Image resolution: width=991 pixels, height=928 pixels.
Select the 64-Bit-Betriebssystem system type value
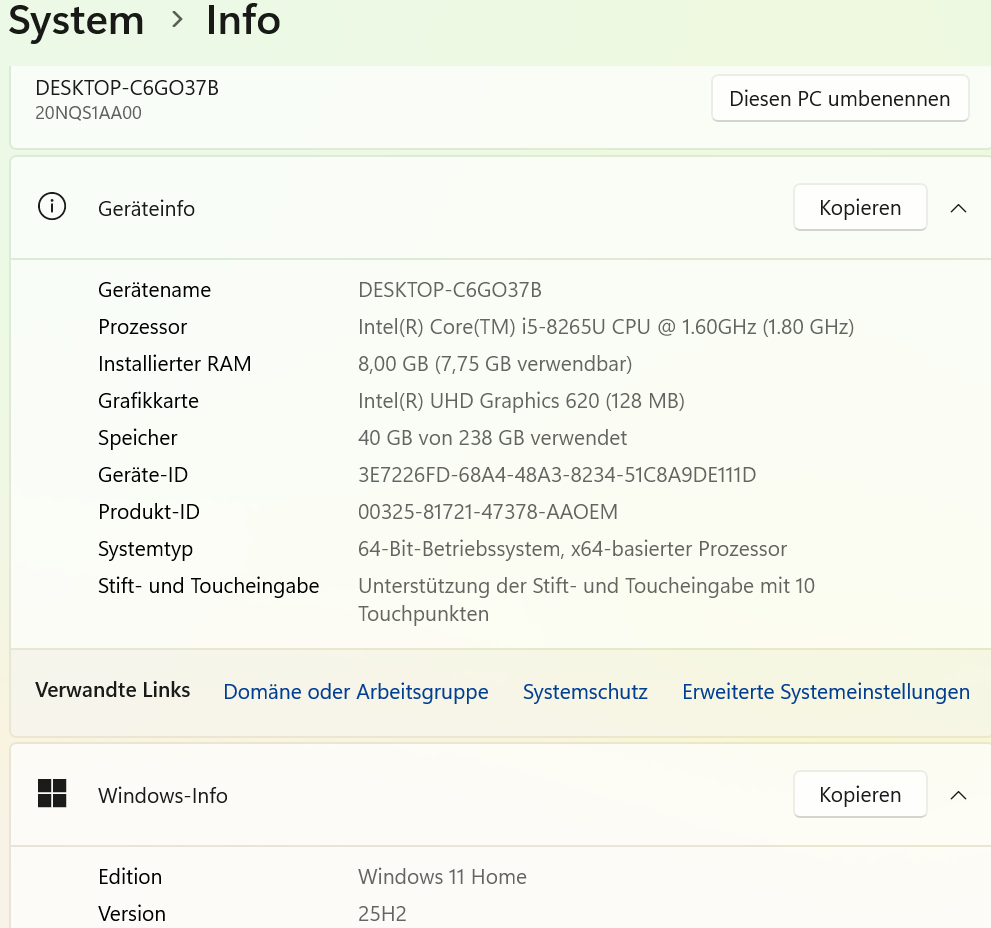point(573,549)
